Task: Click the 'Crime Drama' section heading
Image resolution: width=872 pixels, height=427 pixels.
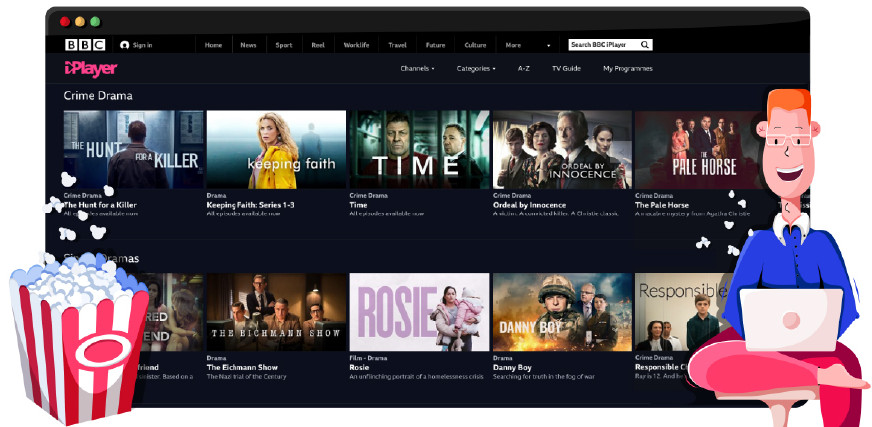Action: pos(98,96)
